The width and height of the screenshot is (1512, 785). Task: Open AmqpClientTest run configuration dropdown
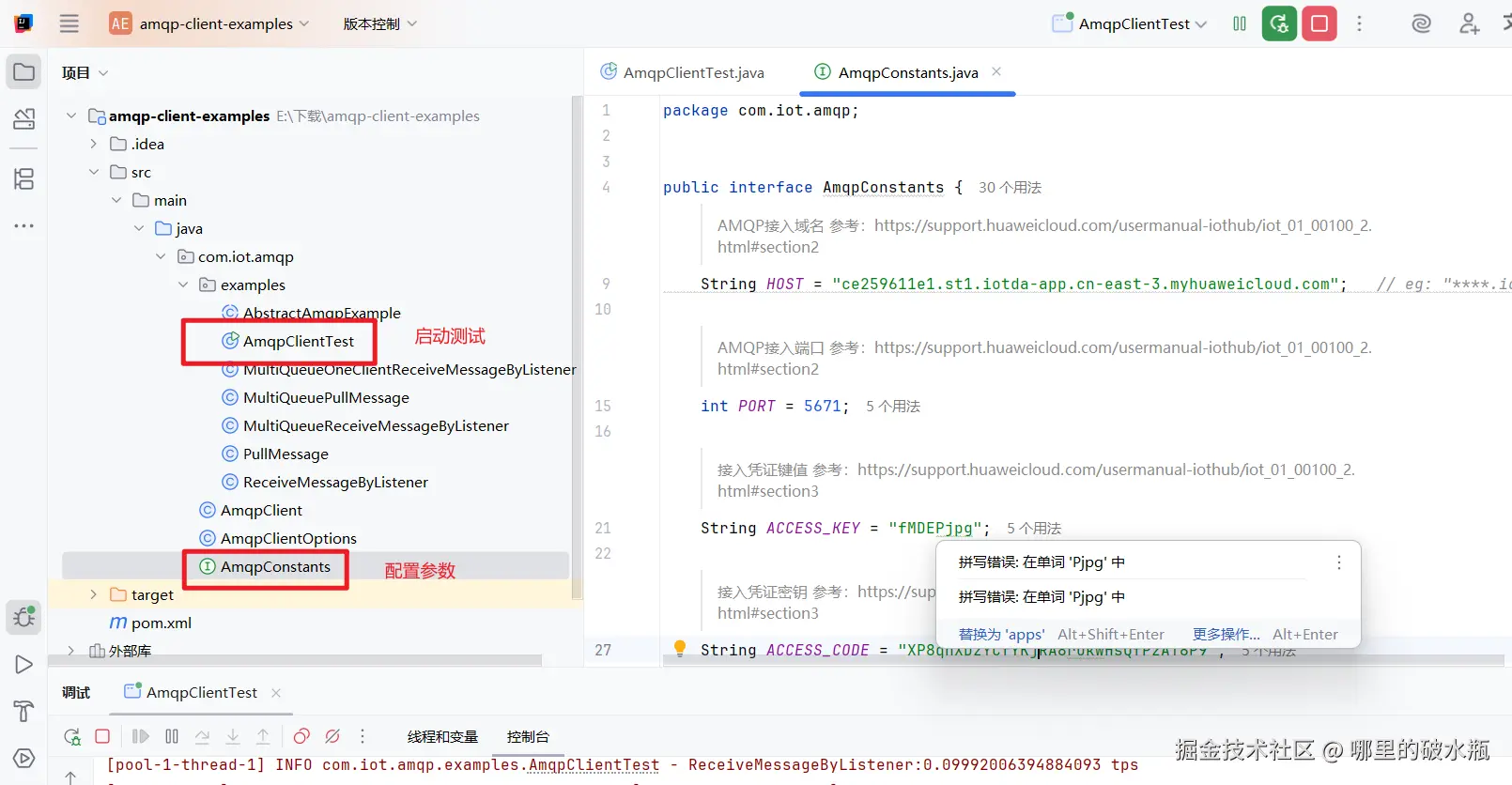click(1130, 23)
